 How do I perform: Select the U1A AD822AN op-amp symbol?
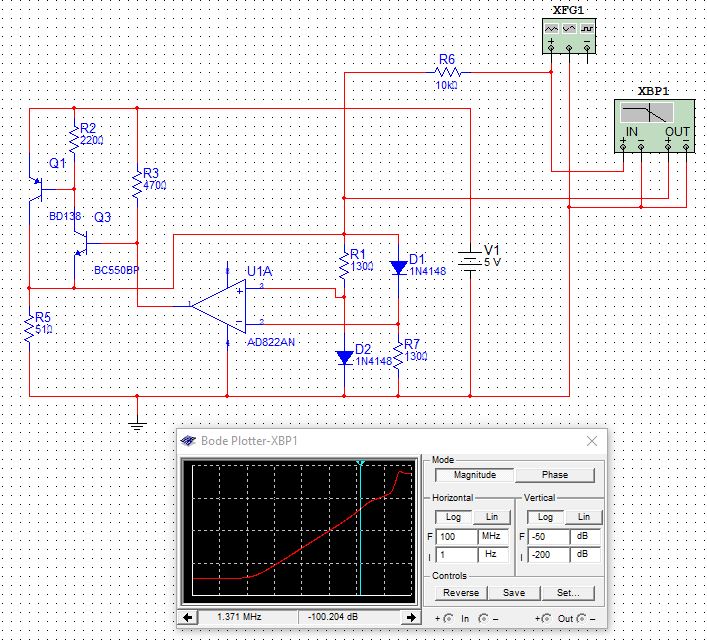pos(221,307)
